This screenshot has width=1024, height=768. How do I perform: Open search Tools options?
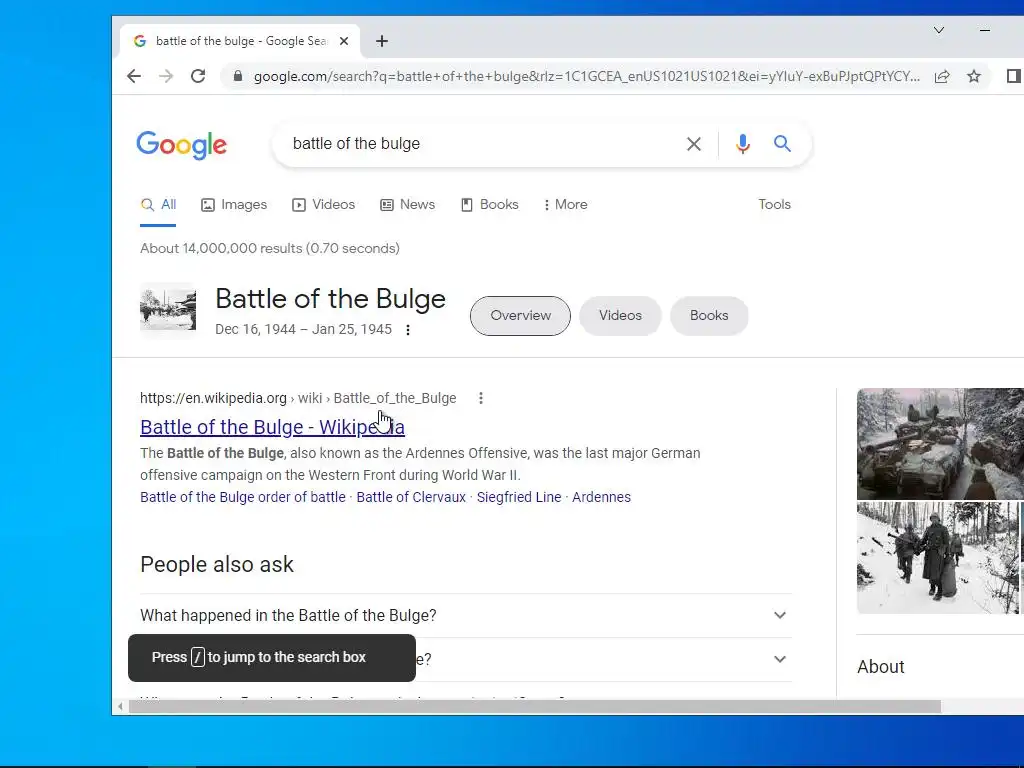click(775, 204)
